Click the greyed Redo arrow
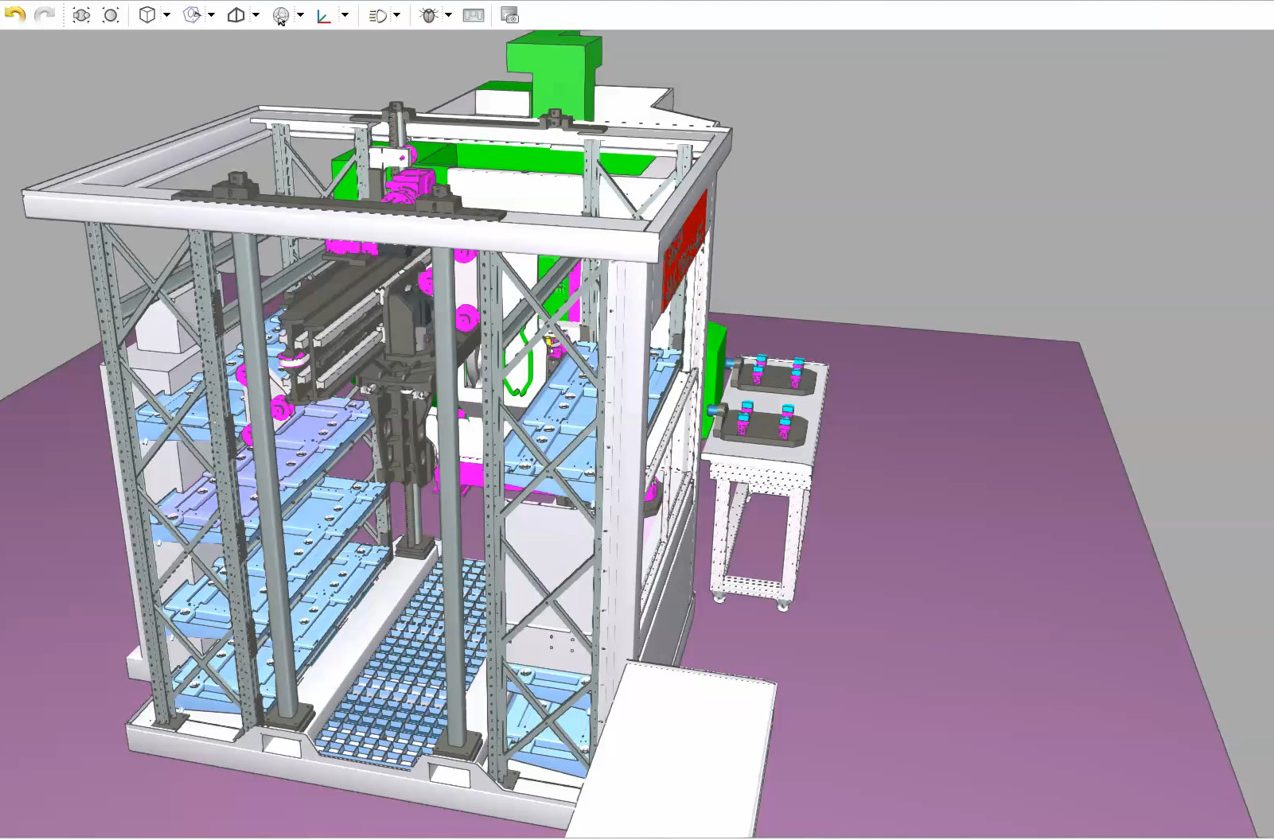Screen dimensions: 1274x839 point(44,15)
